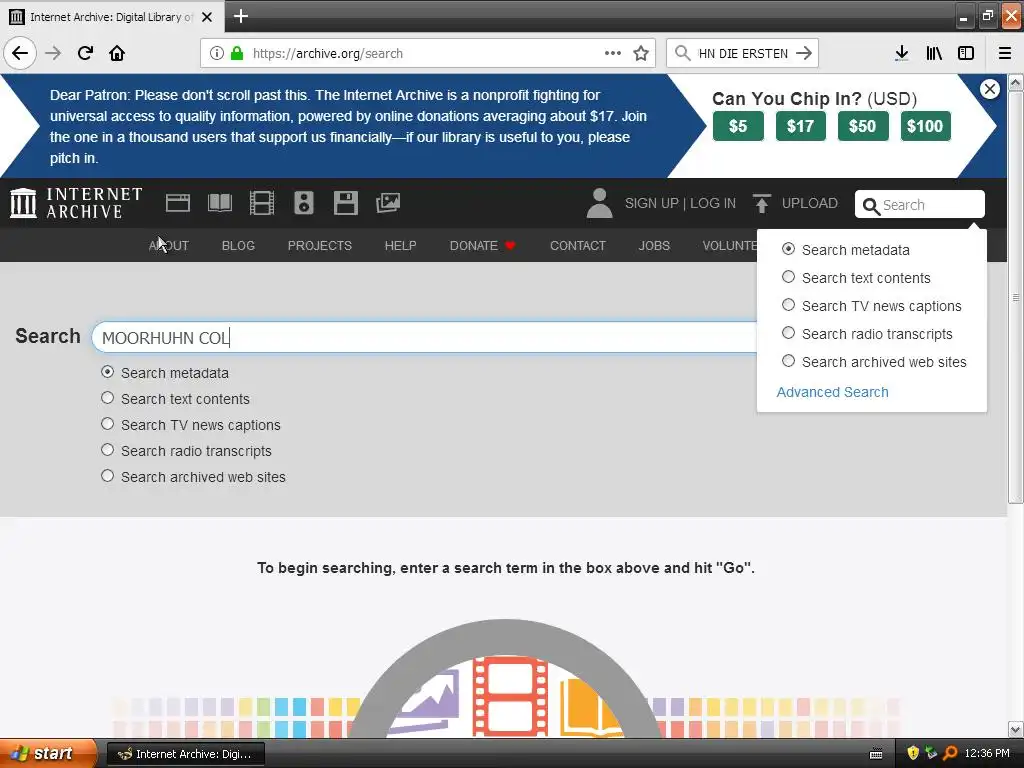Image resolution: width=1024 pixels, height=768 pixels.
Task: Show site information icon in address bar
Action: tap(217, 54)
